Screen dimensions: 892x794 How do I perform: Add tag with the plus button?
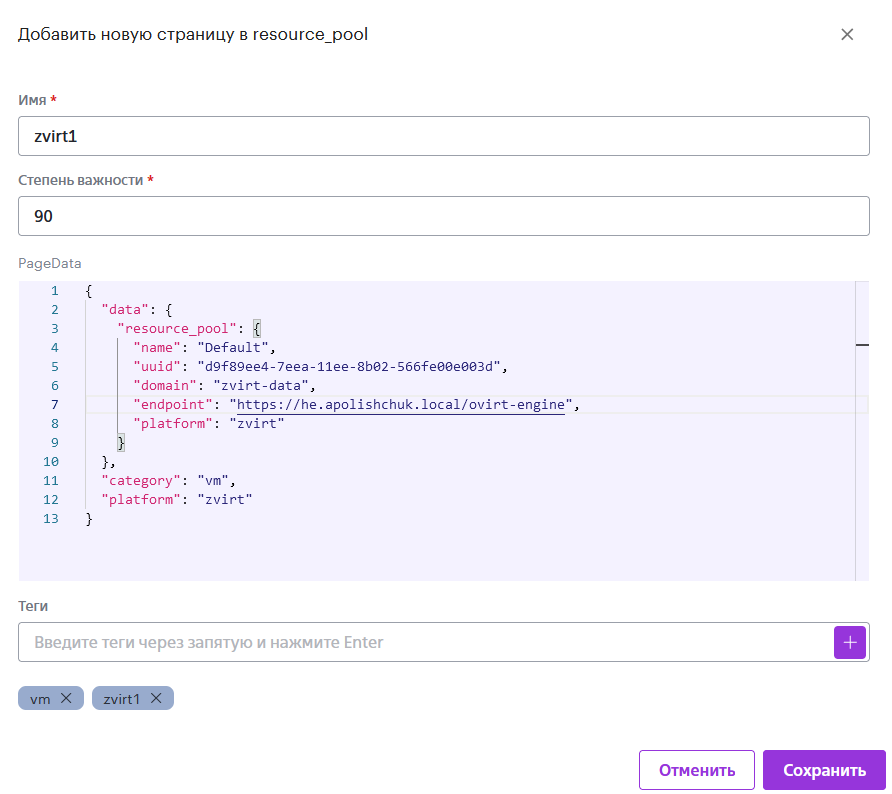pyautogui.click(x=849, y=642)
